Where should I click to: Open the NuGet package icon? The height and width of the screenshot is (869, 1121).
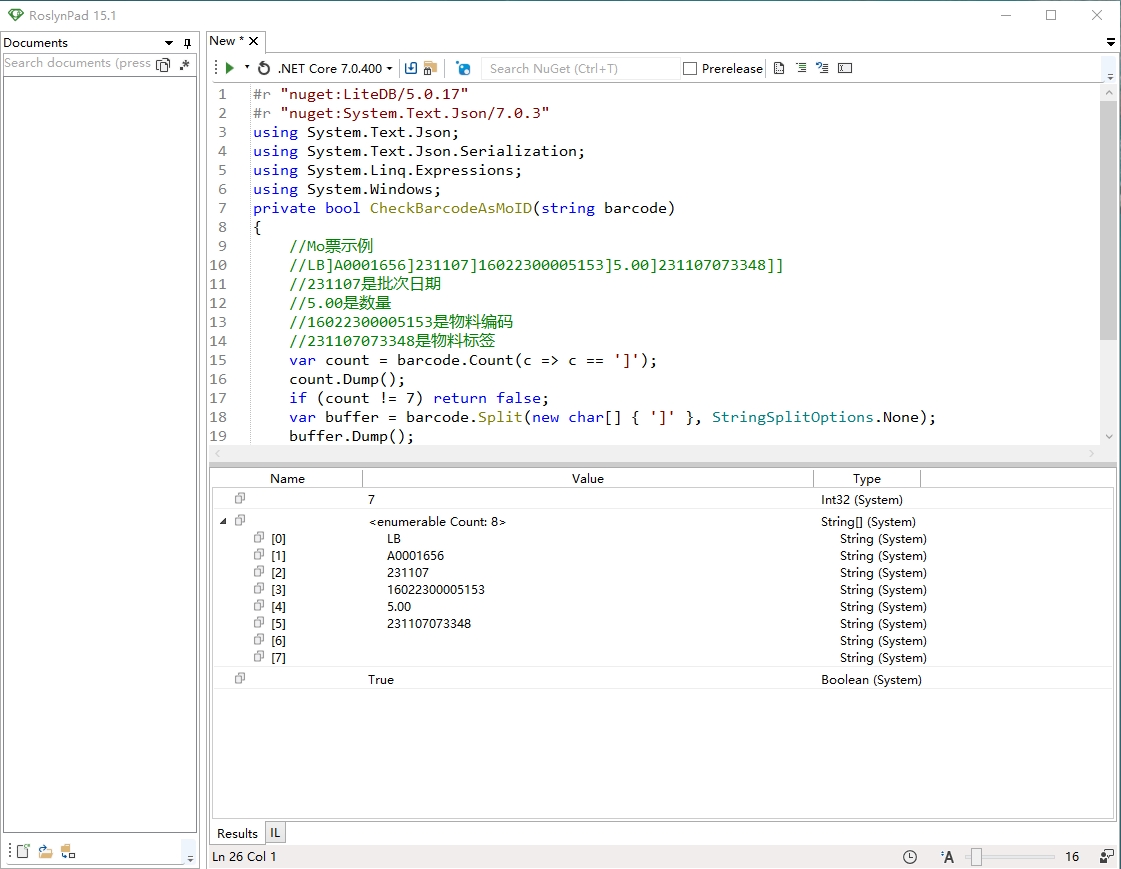[x=463, y=68]
